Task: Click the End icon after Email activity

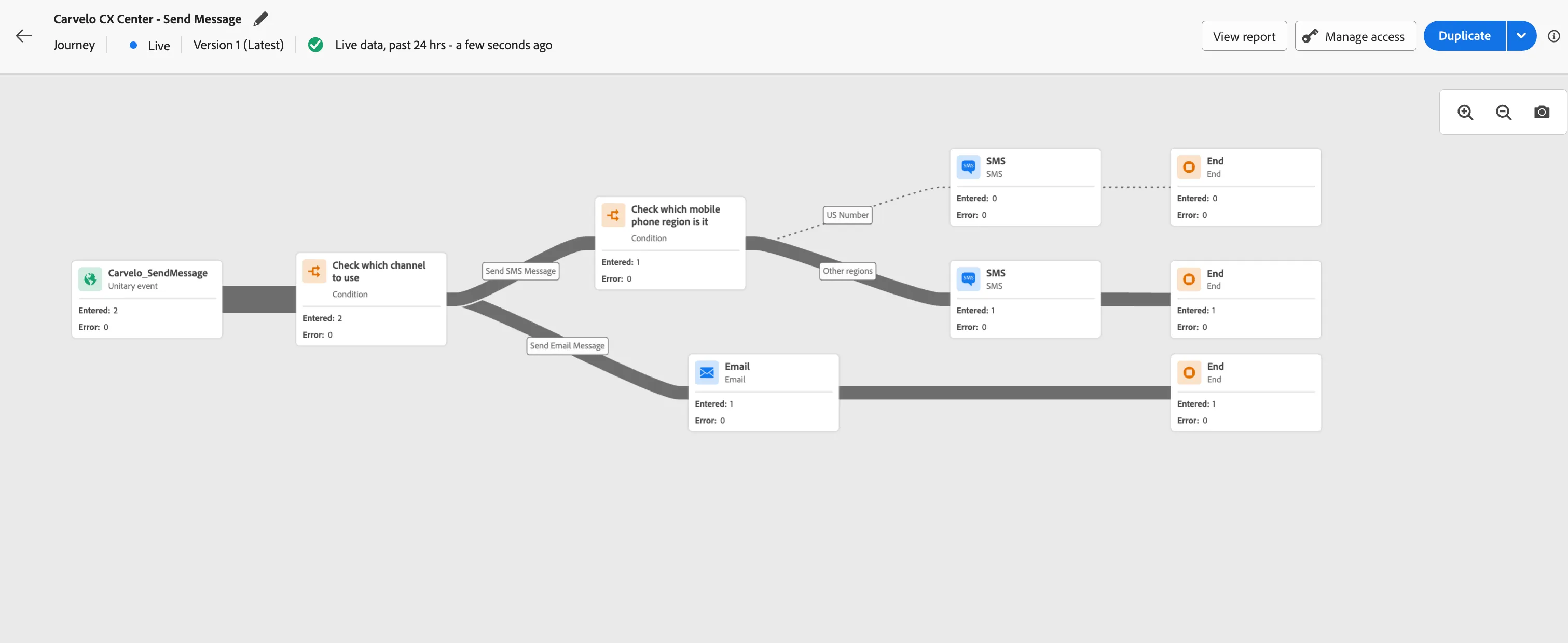Action: pos(1189,372)
